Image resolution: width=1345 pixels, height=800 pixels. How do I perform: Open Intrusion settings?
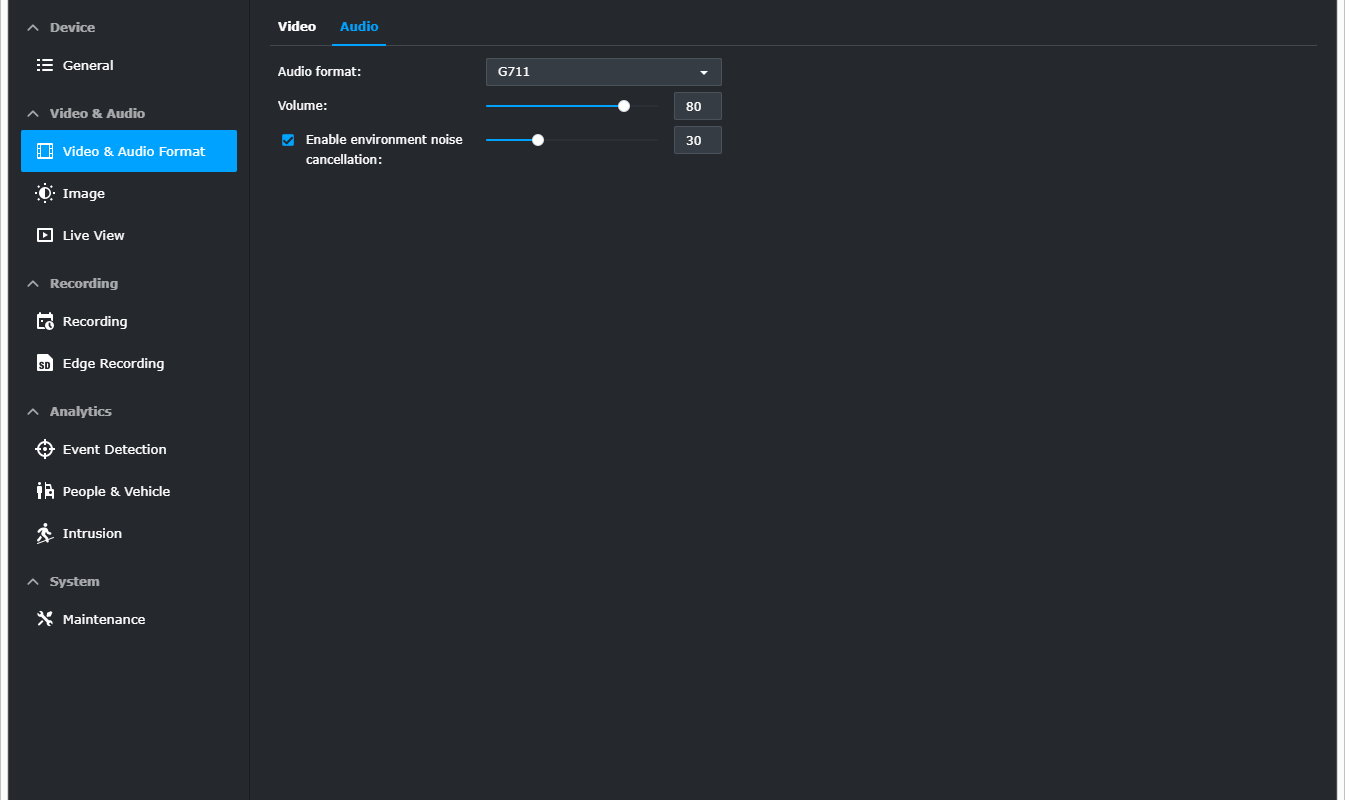(129, 533)
